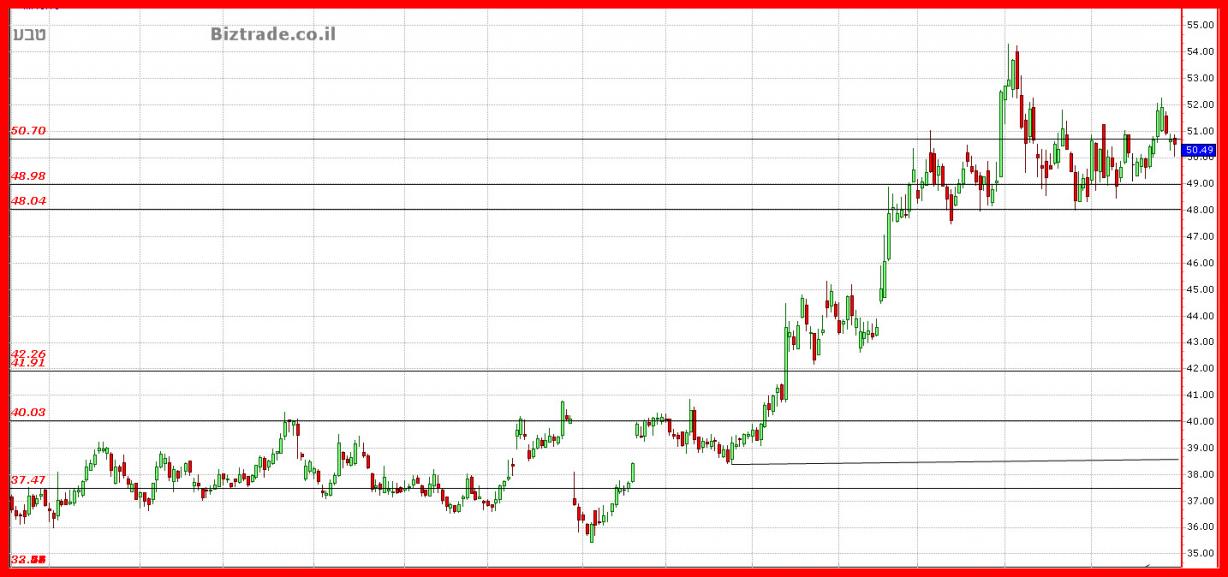Select the 35.00 price axis value

pyautogui.click(x=1199, y=553)
